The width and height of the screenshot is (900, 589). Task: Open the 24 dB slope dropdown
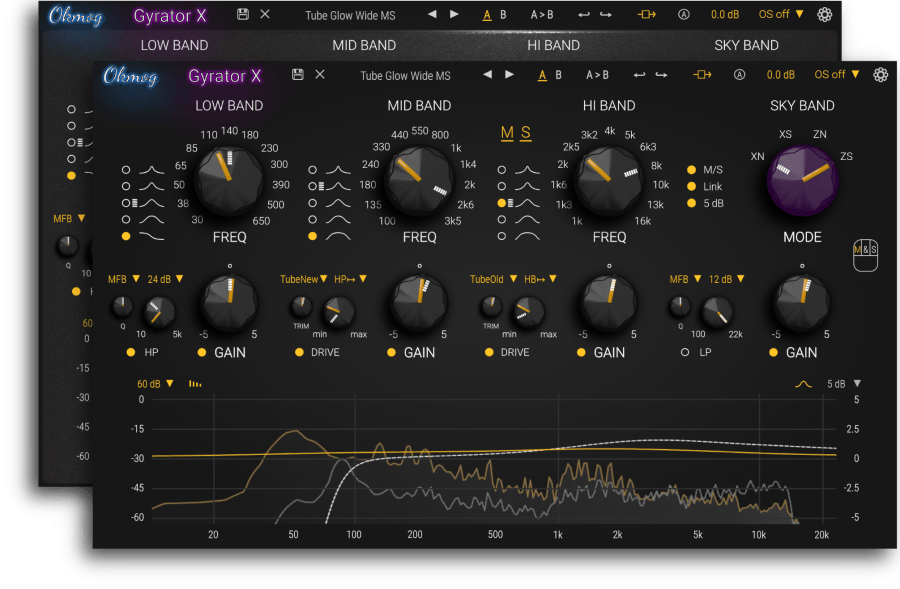click(x=165, y=279)
